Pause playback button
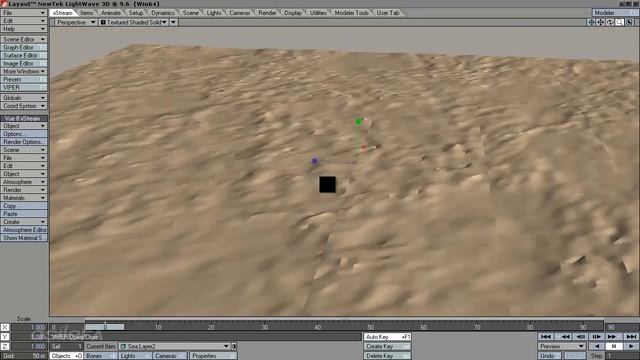Screen dimensions: 640x360 click(x=613, y=346)
